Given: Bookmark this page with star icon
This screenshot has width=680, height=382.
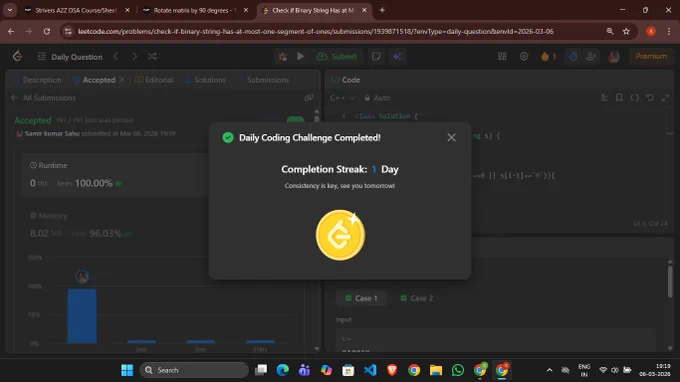Looking at the screenshot, I should [626, 32].
